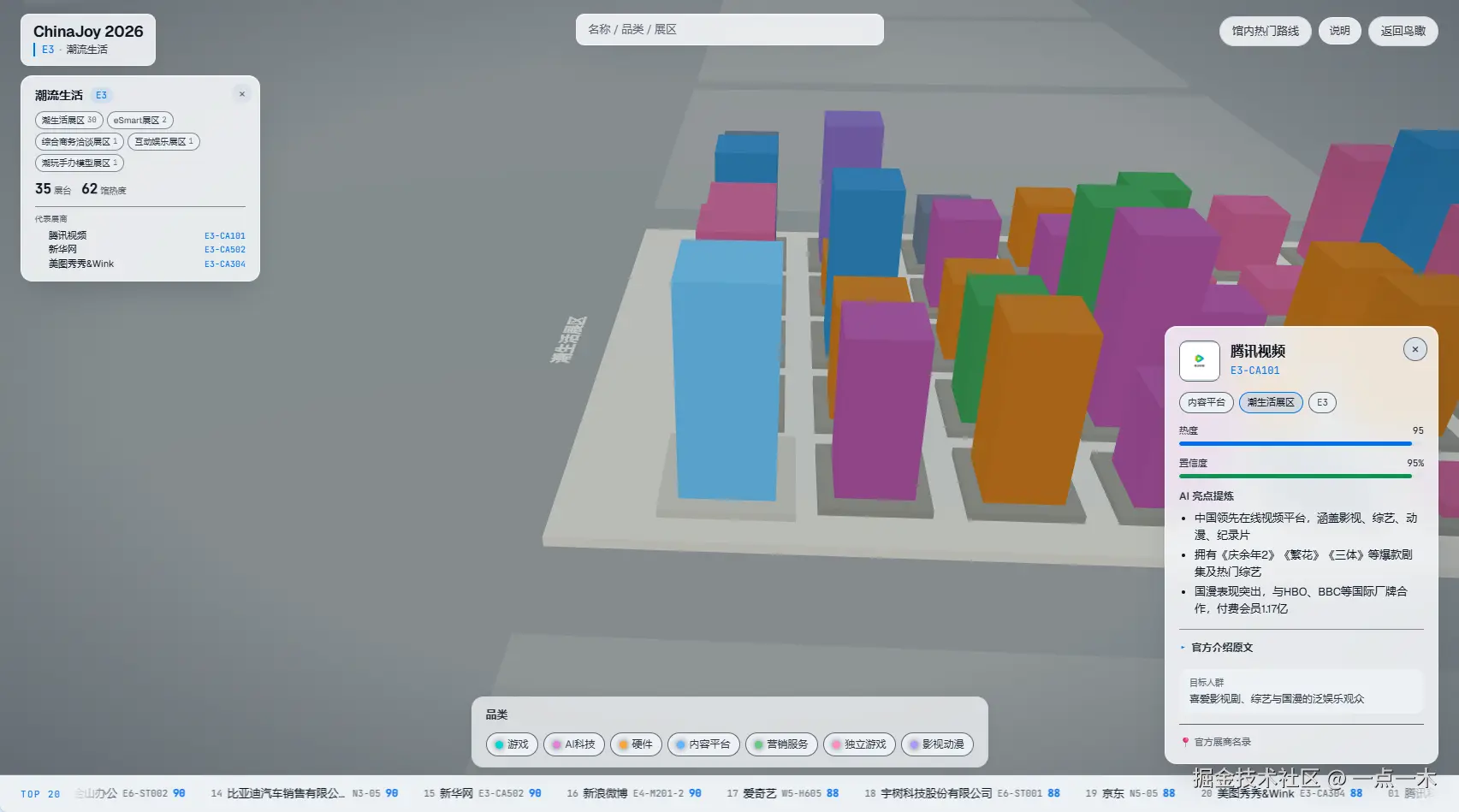Select the eSmart展区 zone chip

tap(140, 121)
